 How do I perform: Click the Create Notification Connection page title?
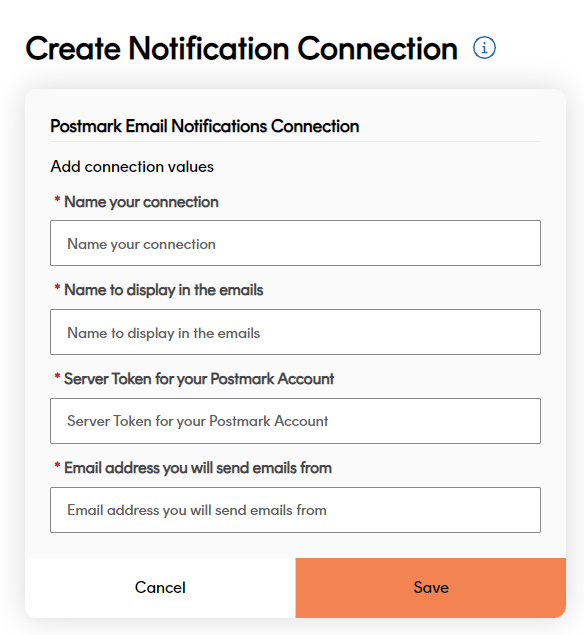(241, 48)
